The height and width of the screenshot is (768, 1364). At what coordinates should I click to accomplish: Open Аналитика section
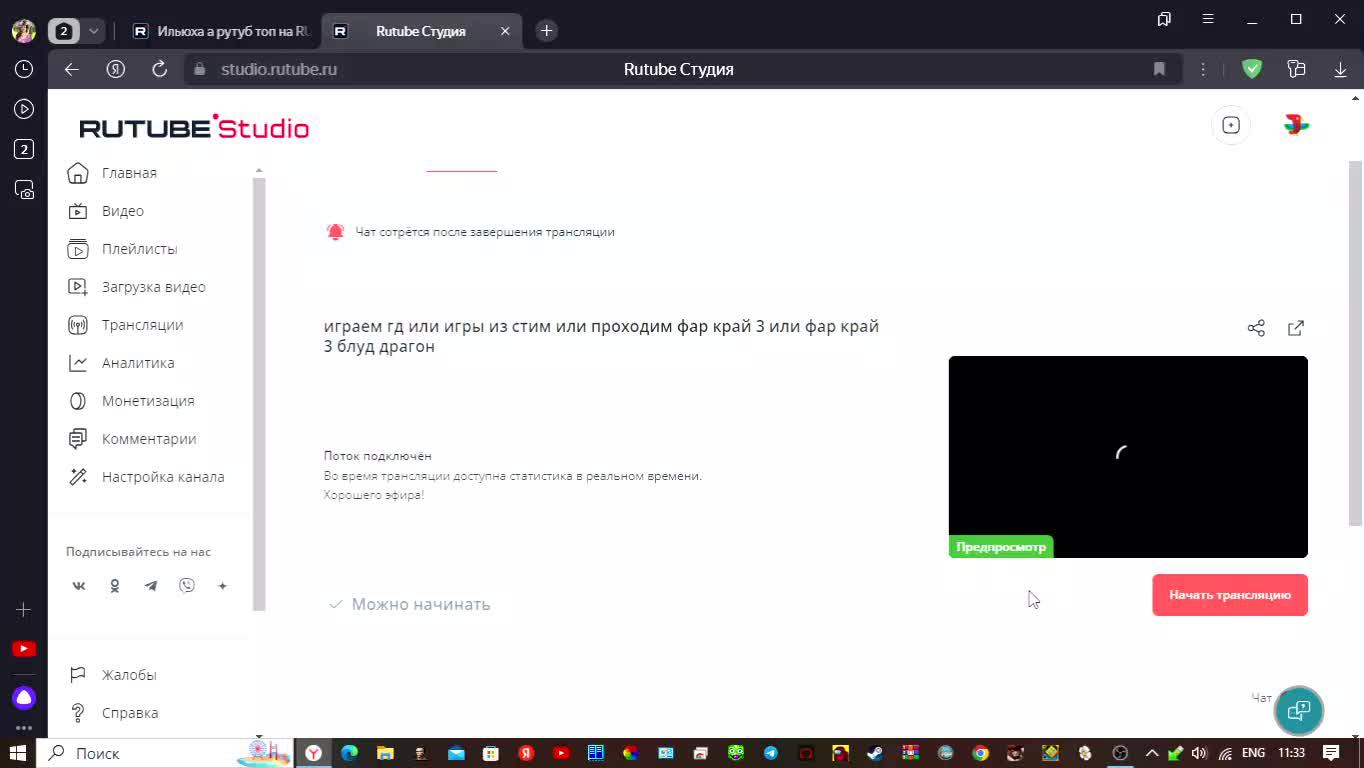[x=121, y=363]
